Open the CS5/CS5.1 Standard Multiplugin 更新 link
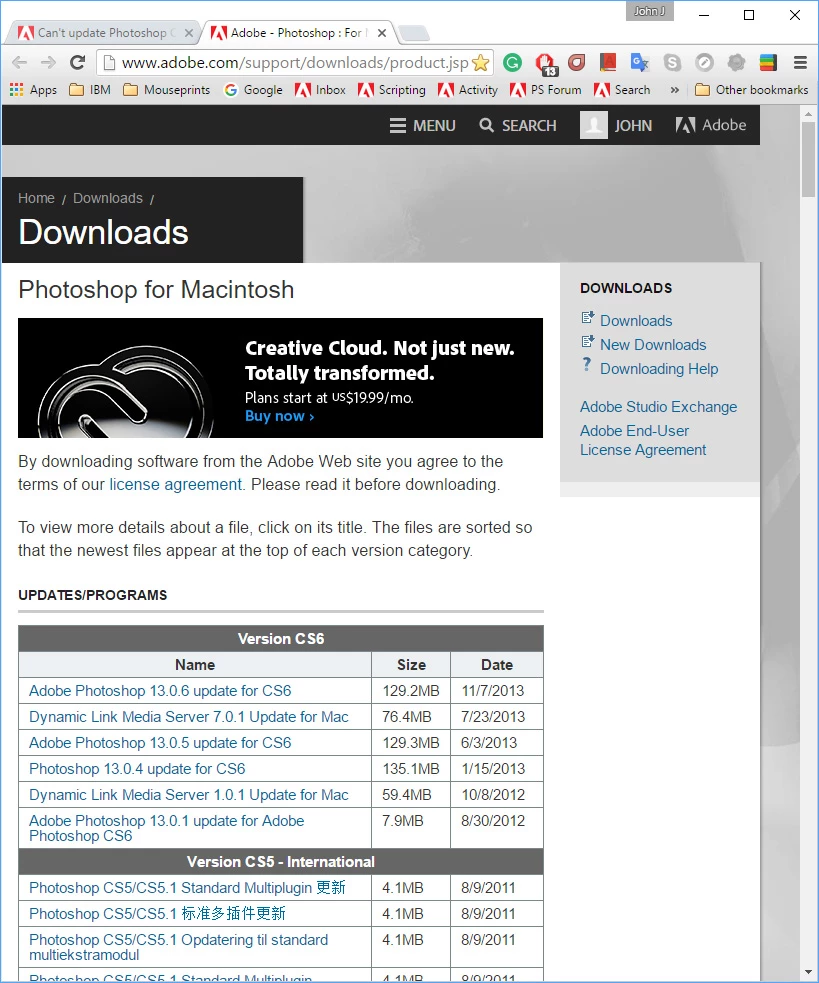819x983 pixels. [x=187, y=888]
